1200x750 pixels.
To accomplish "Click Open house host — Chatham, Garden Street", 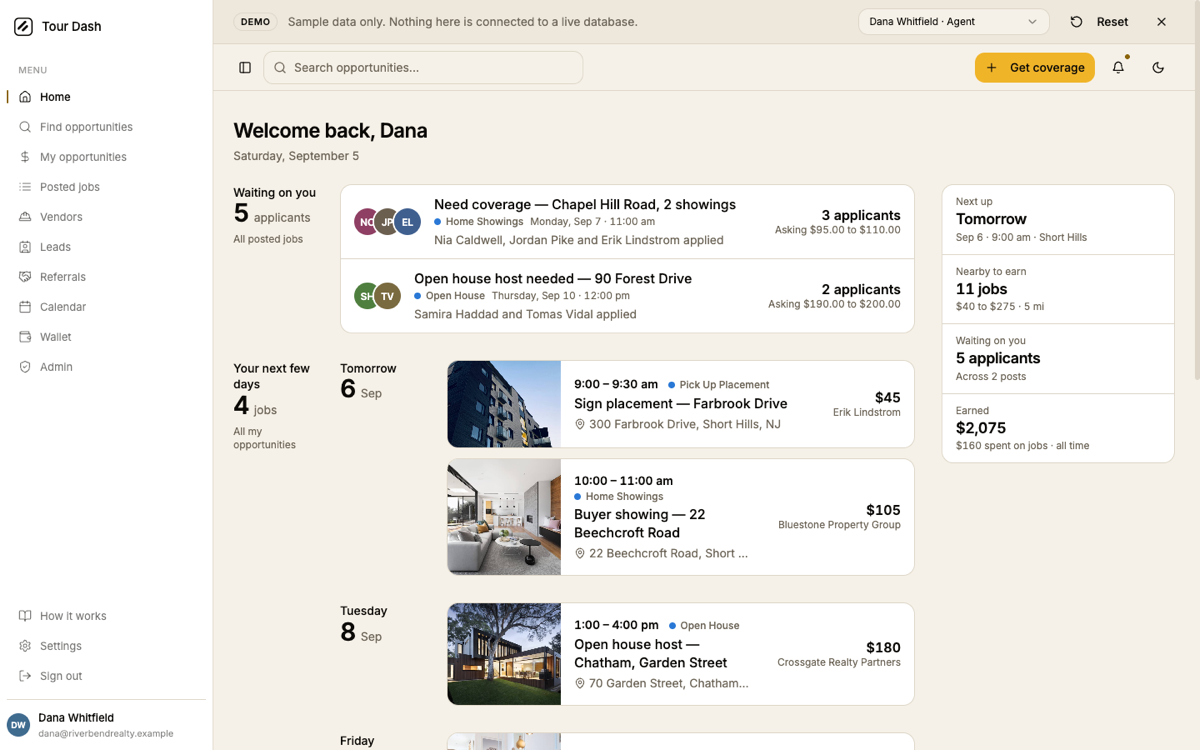I will click(651, 654).
